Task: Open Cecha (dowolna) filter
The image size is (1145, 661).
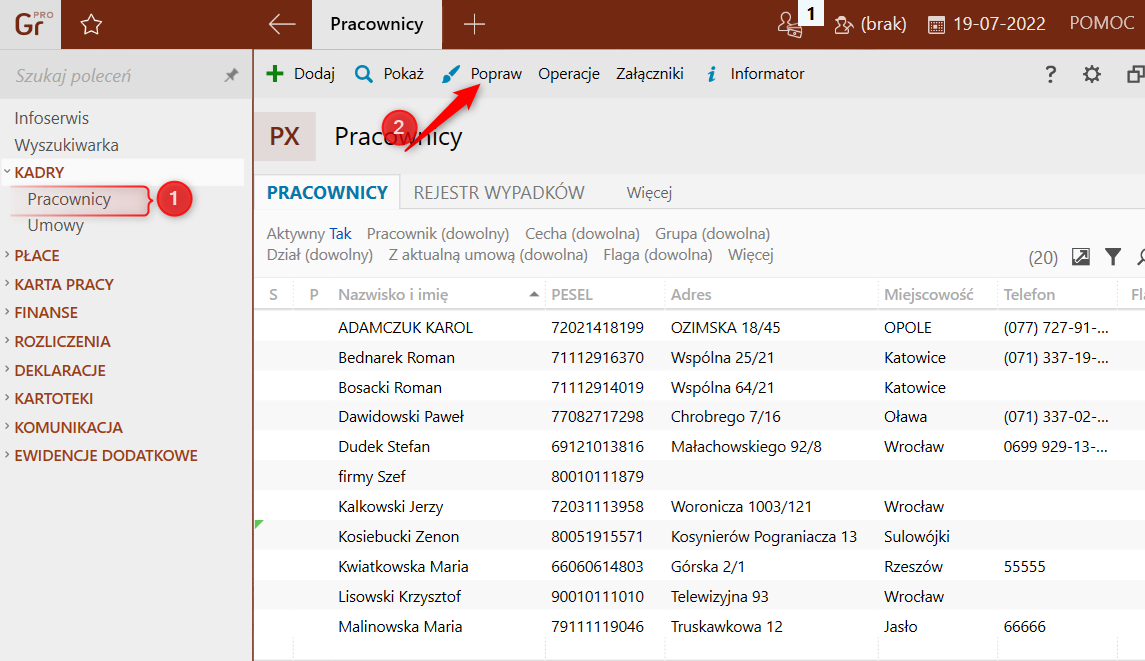Action: pyautogui.click(x=582, y=234)
